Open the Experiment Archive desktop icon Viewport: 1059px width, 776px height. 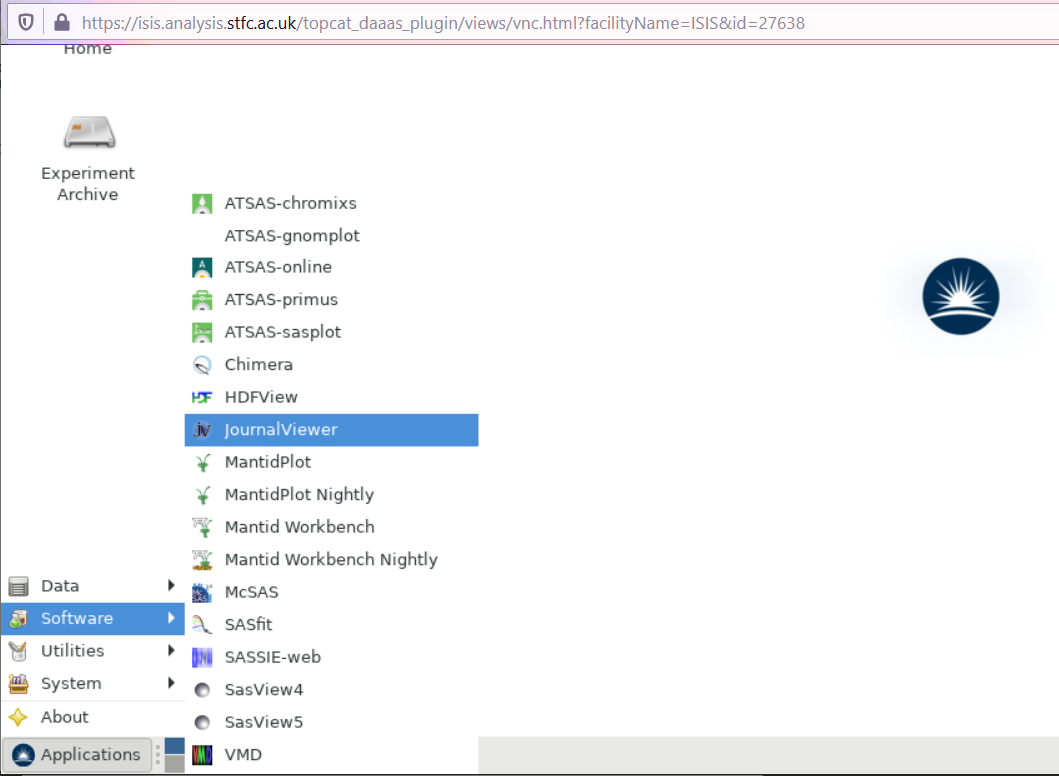point(88,134)
